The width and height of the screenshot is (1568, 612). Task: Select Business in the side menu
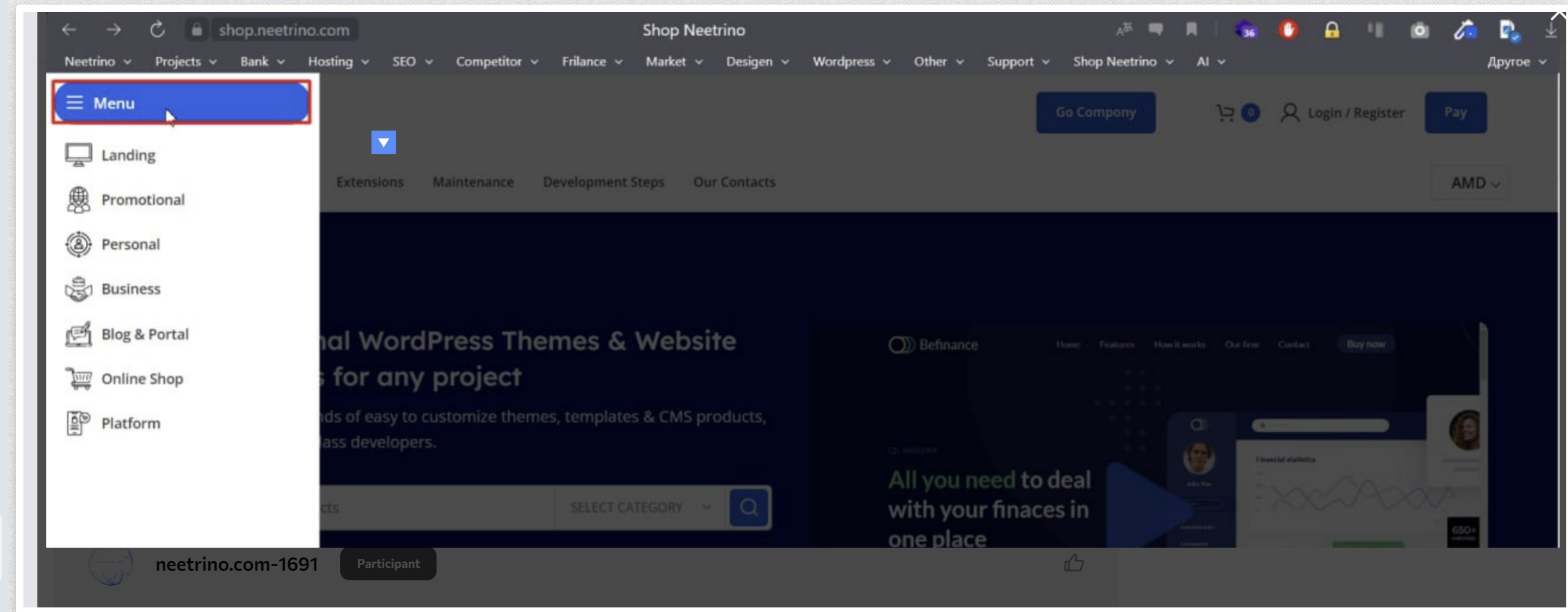point(113,289)
